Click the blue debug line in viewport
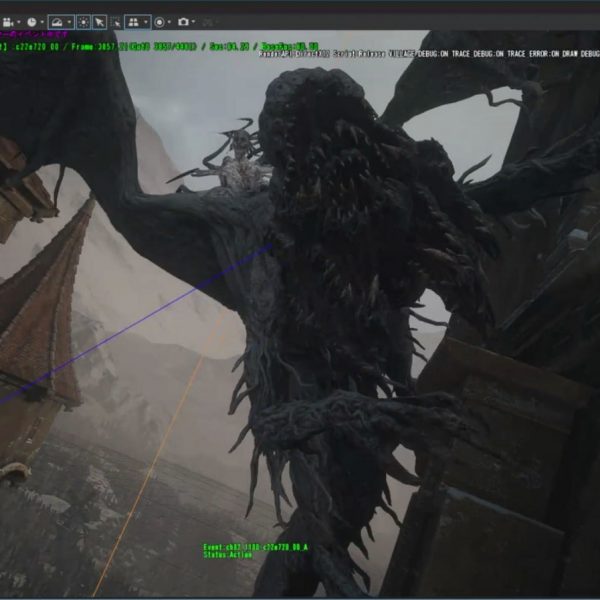The width and height of the screenshot is (600, 600). tap(138, 323)
